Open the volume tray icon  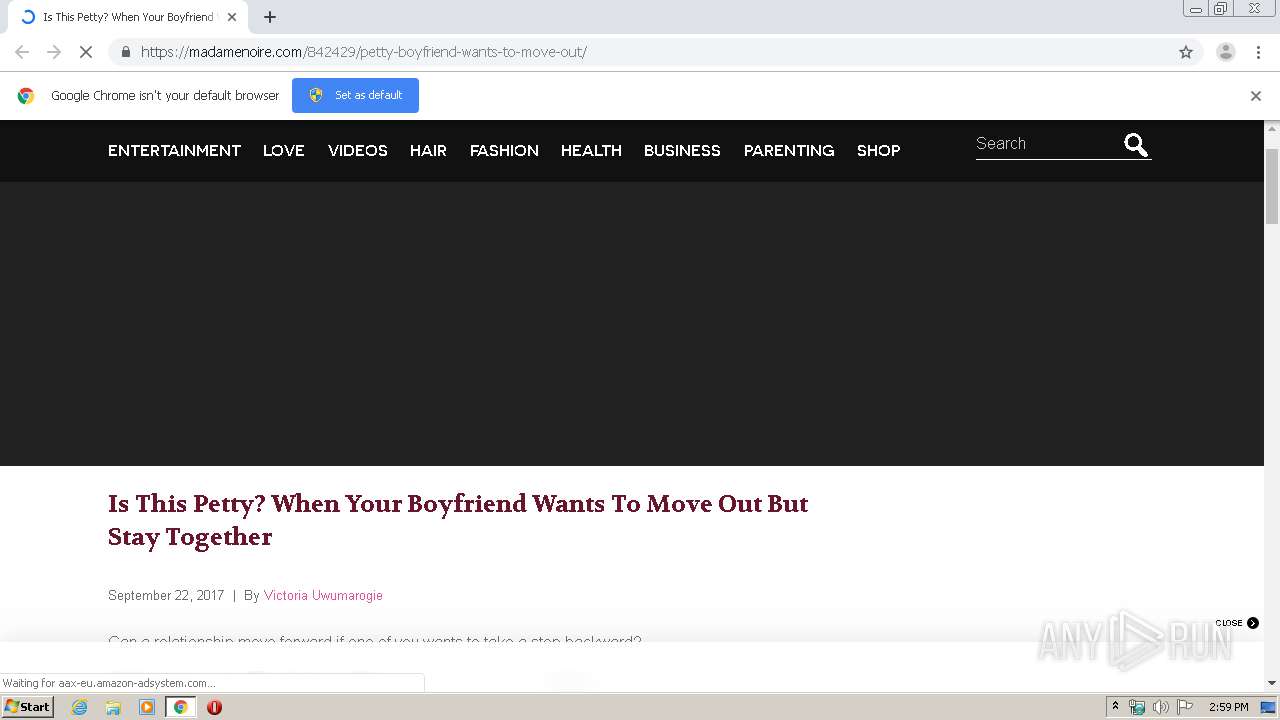(1160, 707)
